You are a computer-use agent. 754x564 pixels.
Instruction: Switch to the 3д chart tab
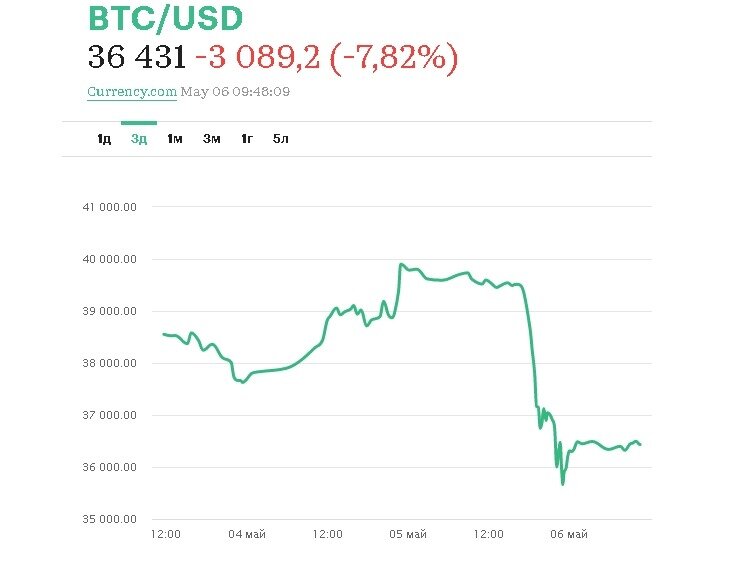(139, 138)
